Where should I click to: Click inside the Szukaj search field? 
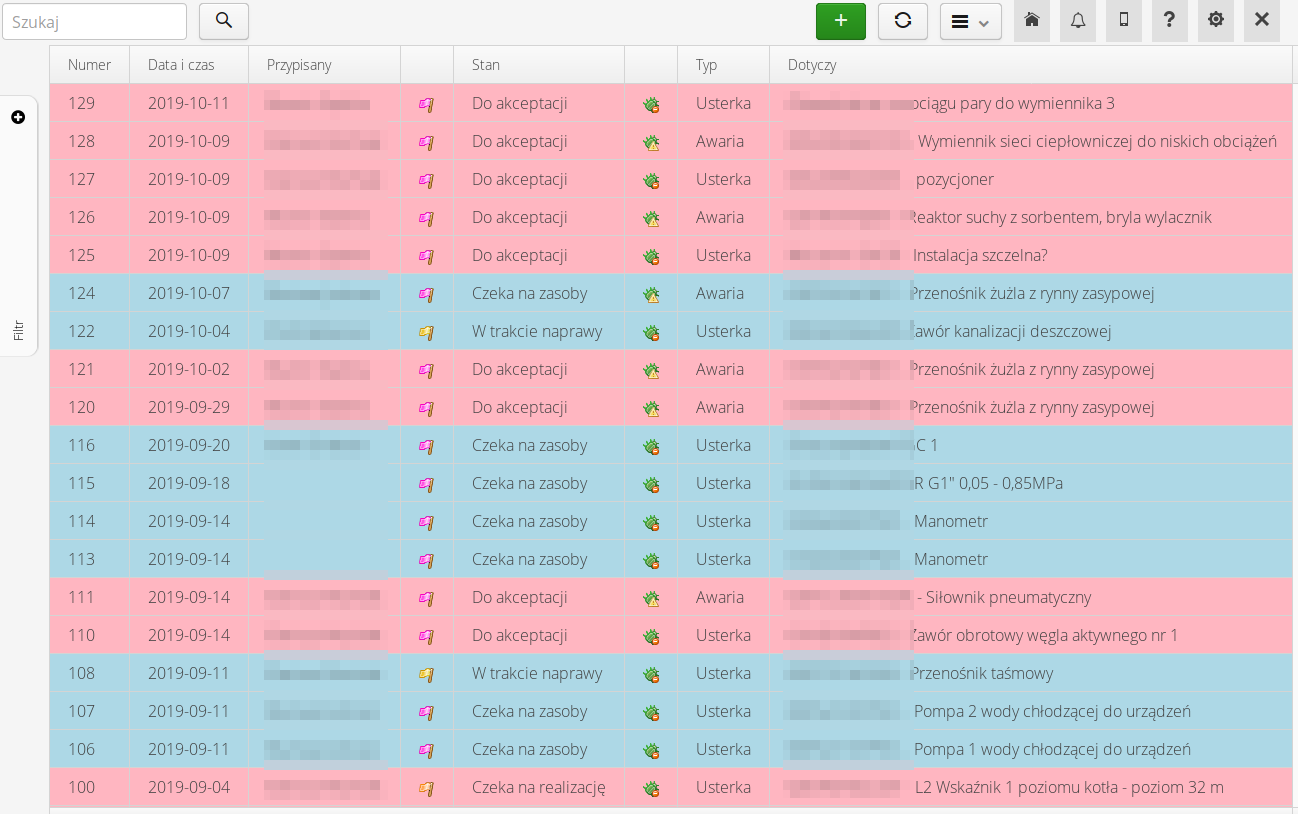tap(95, 21)
